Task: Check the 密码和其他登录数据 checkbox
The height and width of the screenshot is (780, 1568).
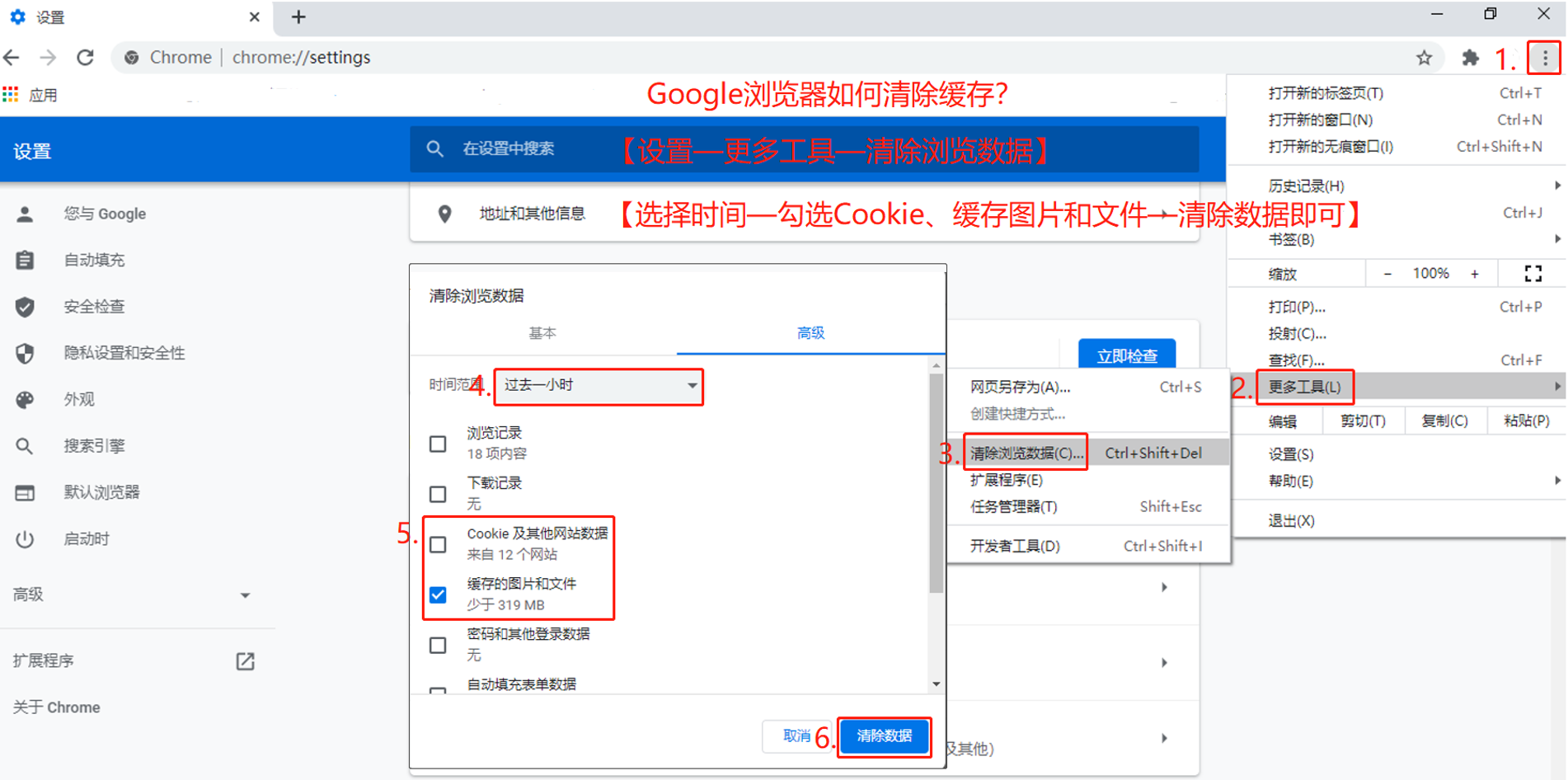Action: tap(438, 646)
